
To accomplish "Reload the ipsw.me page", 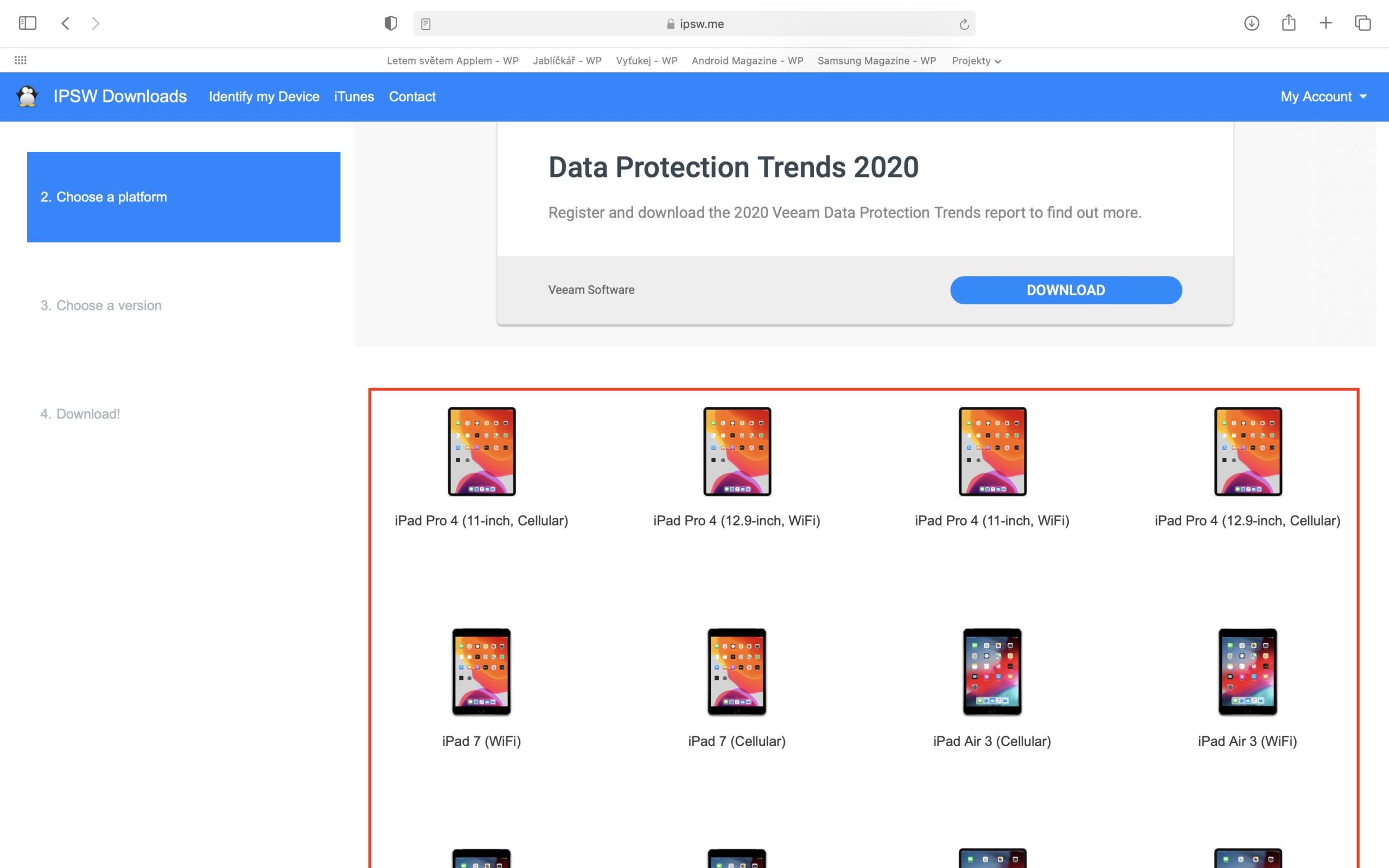I will [x=963, y=23].
